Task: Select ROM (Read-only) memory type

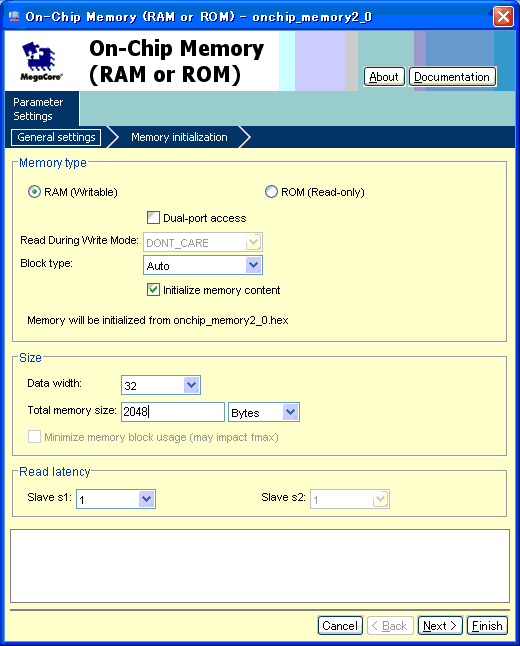Action: tap(271, 192)
